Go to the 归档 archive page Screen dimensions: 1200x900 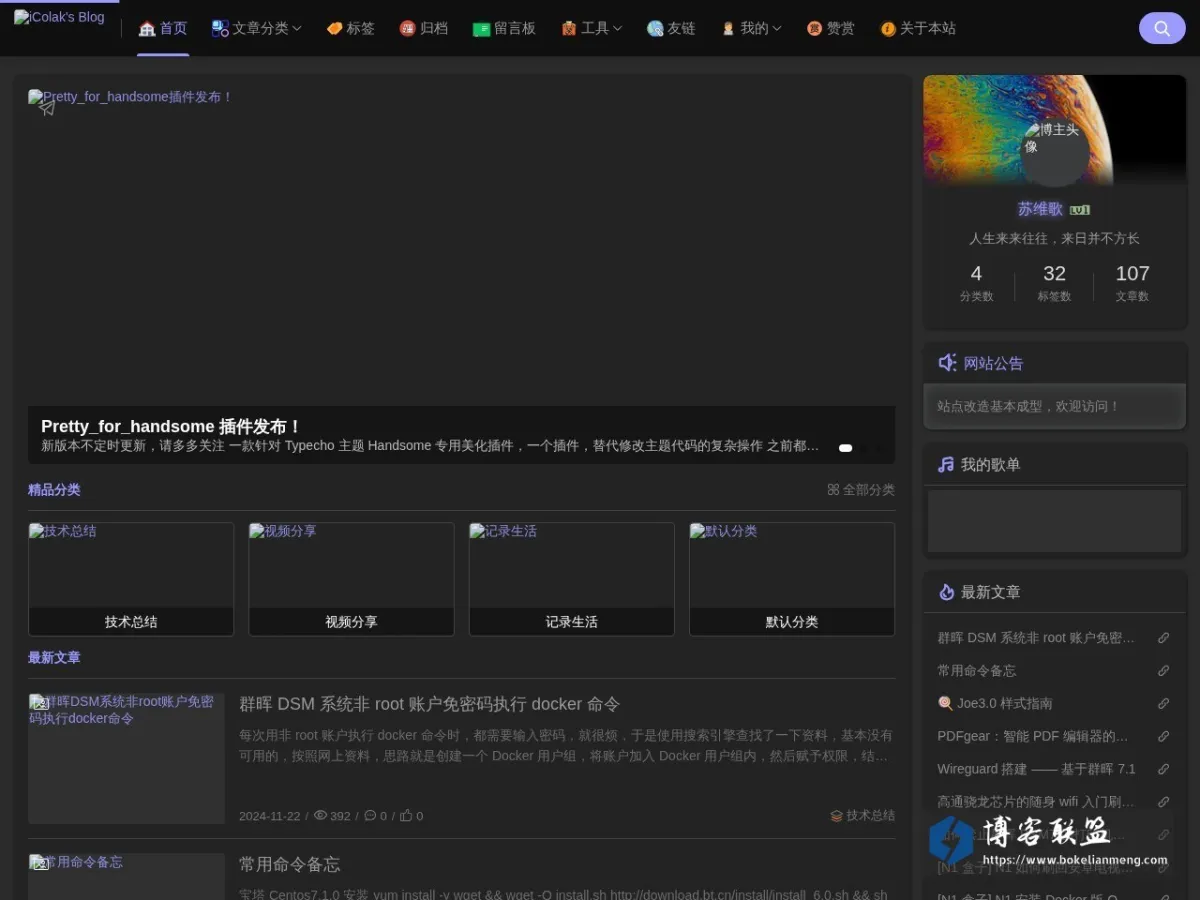tap(423, 28)
